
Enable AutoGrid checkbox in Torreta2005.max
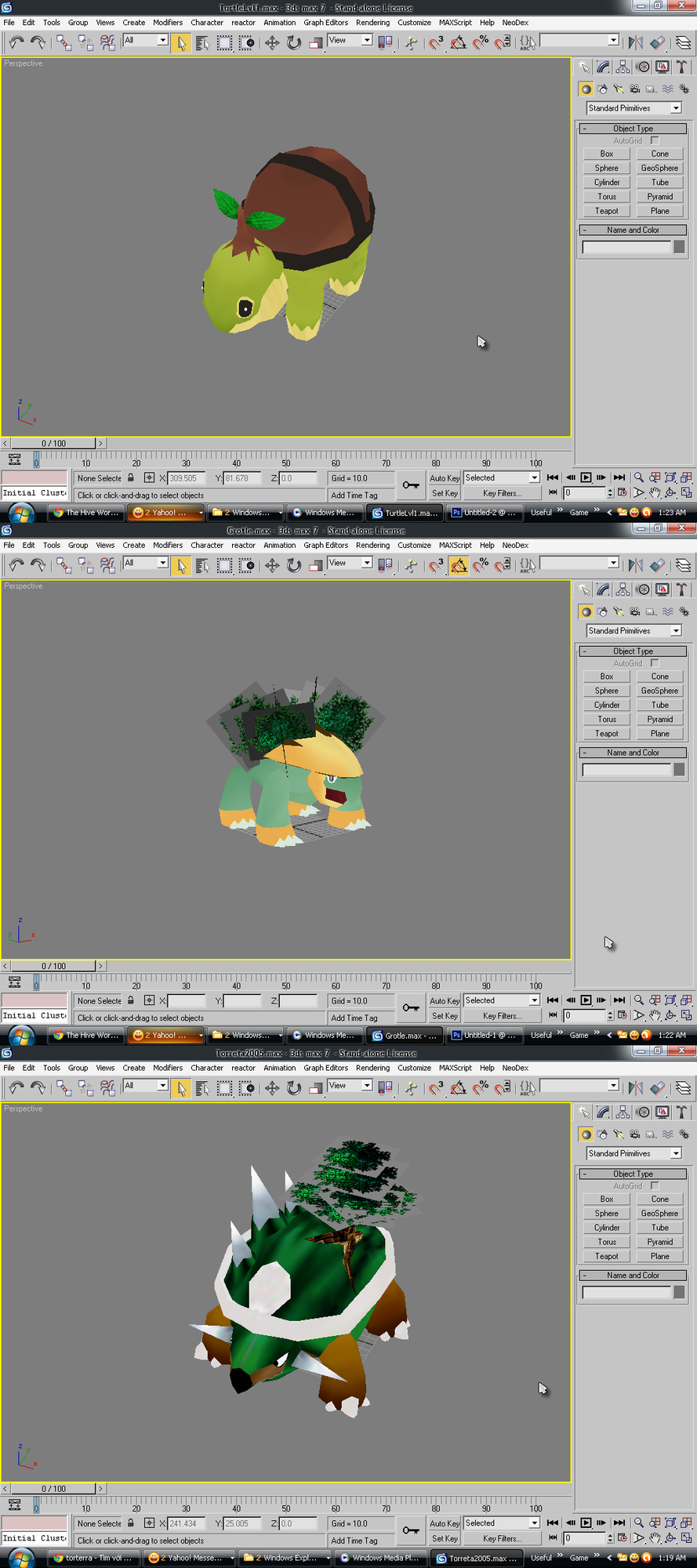click(655, 1186)
